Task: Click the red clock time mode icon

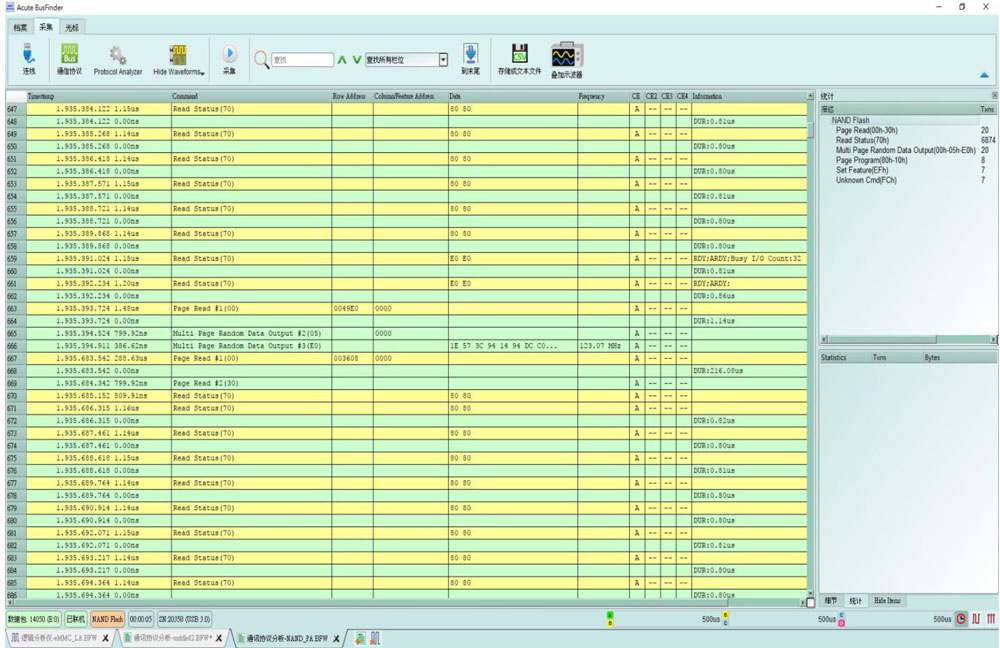Action: pyautogui.click(x=961, y=619)
